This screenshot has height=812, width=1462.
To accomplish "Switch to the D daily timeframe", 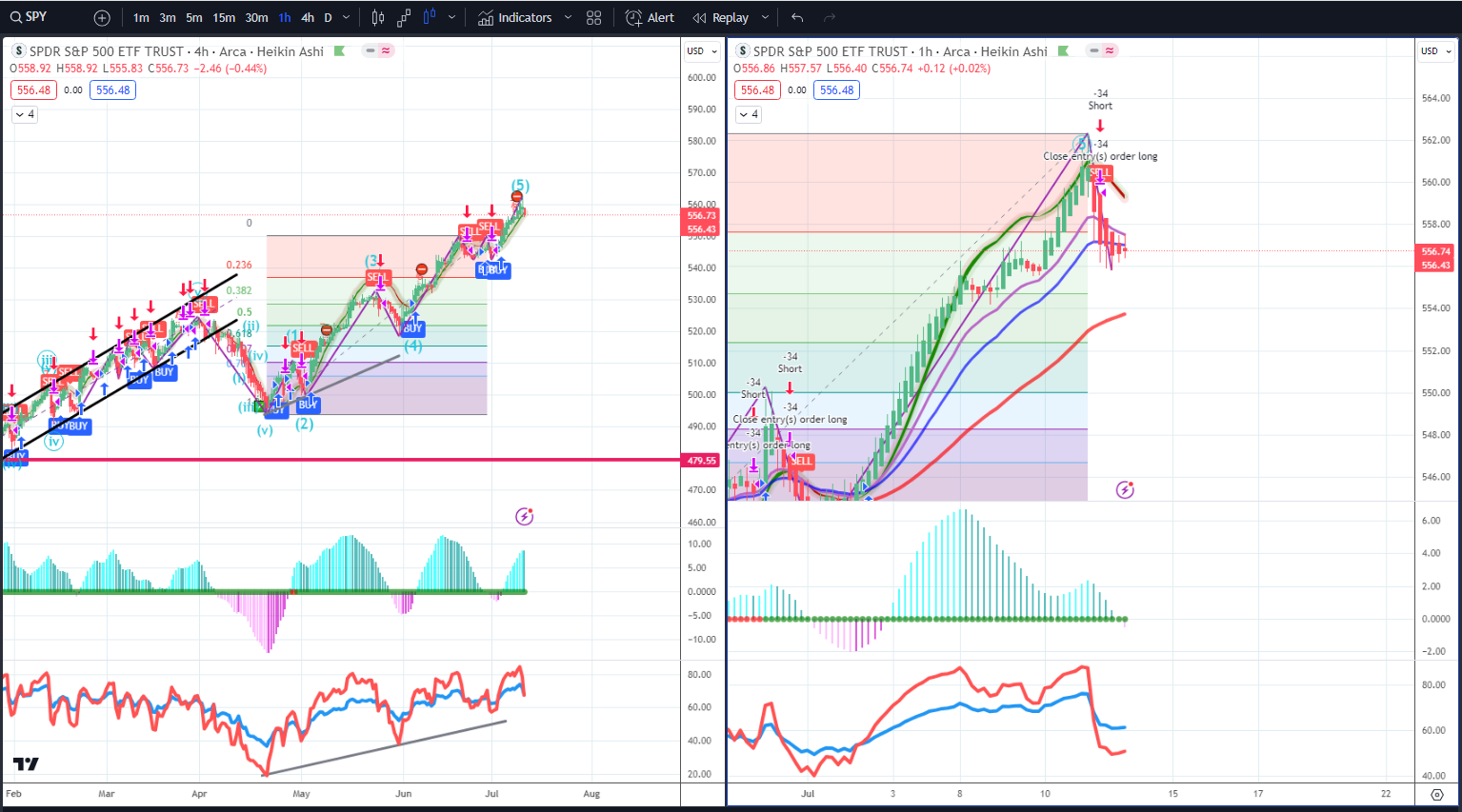I will tap(329, 18).
